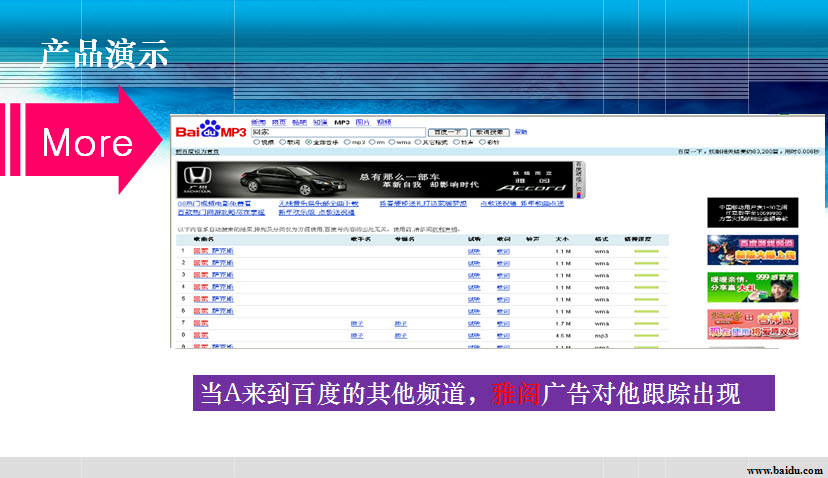Select the 歌词 radio button
This screenshot has height=478, width=828.
click(x=283, y=142)
